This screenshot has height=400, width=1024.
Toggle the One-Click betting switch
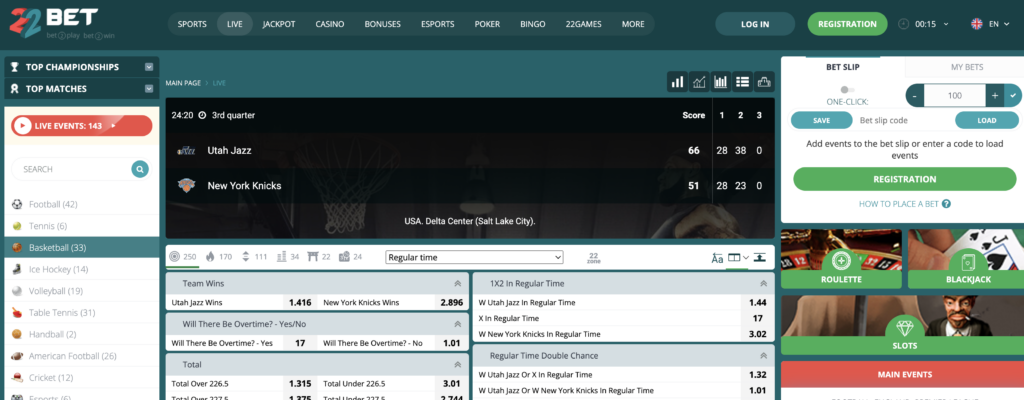click(847, 90)
